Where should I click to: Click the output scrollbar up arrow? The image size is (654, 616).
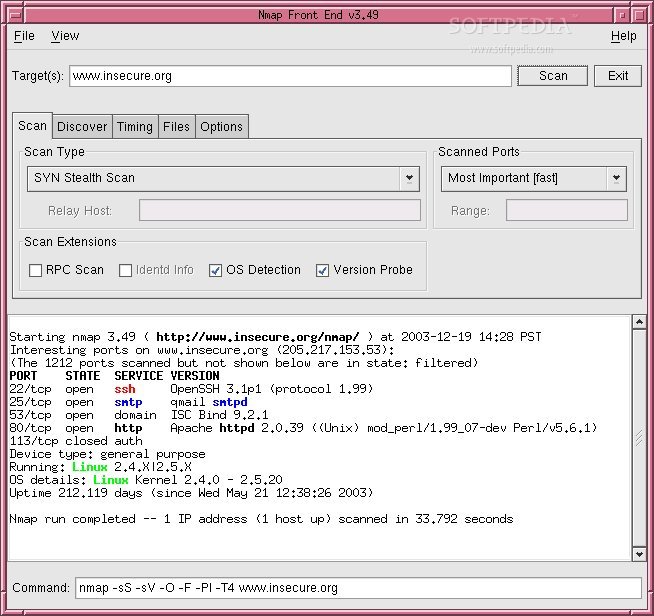tap(639, 322)
